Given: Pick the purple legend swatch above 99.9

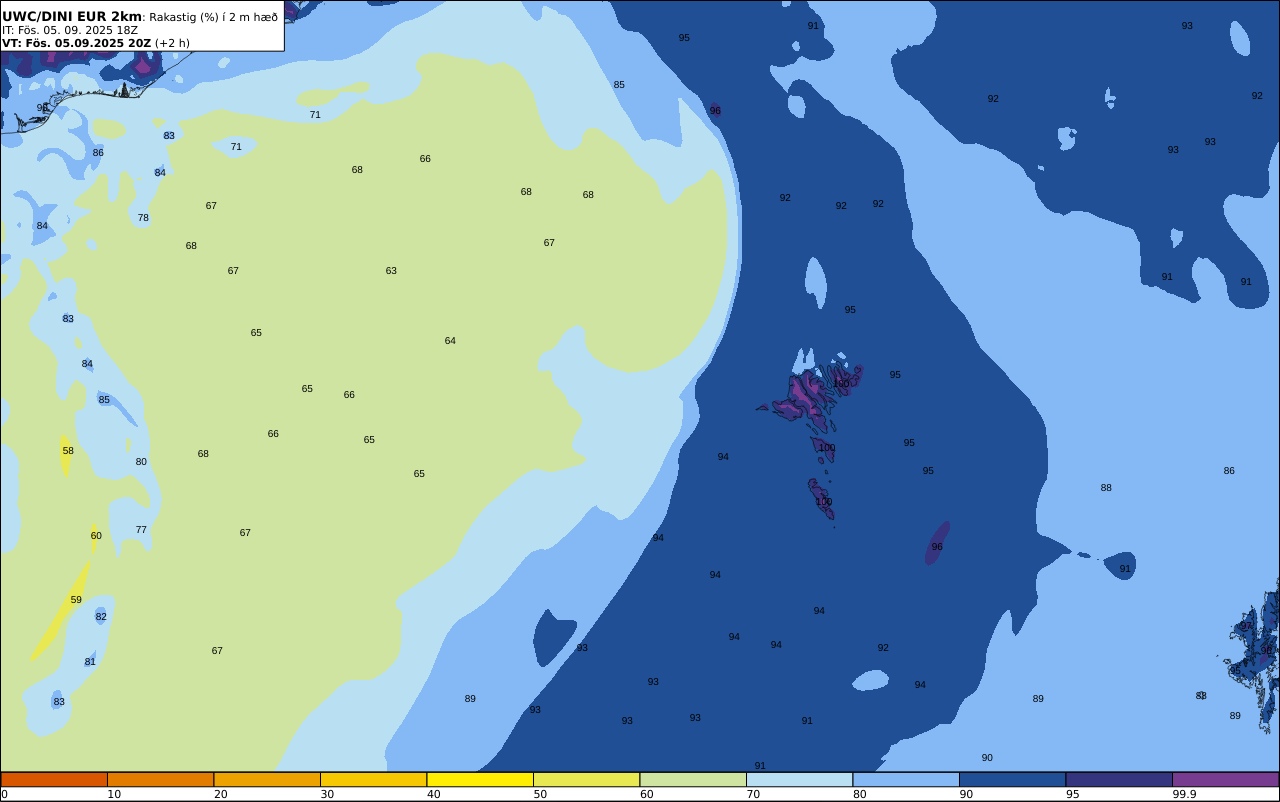Looking at the screenshot, I should [x=1225, y=779].
